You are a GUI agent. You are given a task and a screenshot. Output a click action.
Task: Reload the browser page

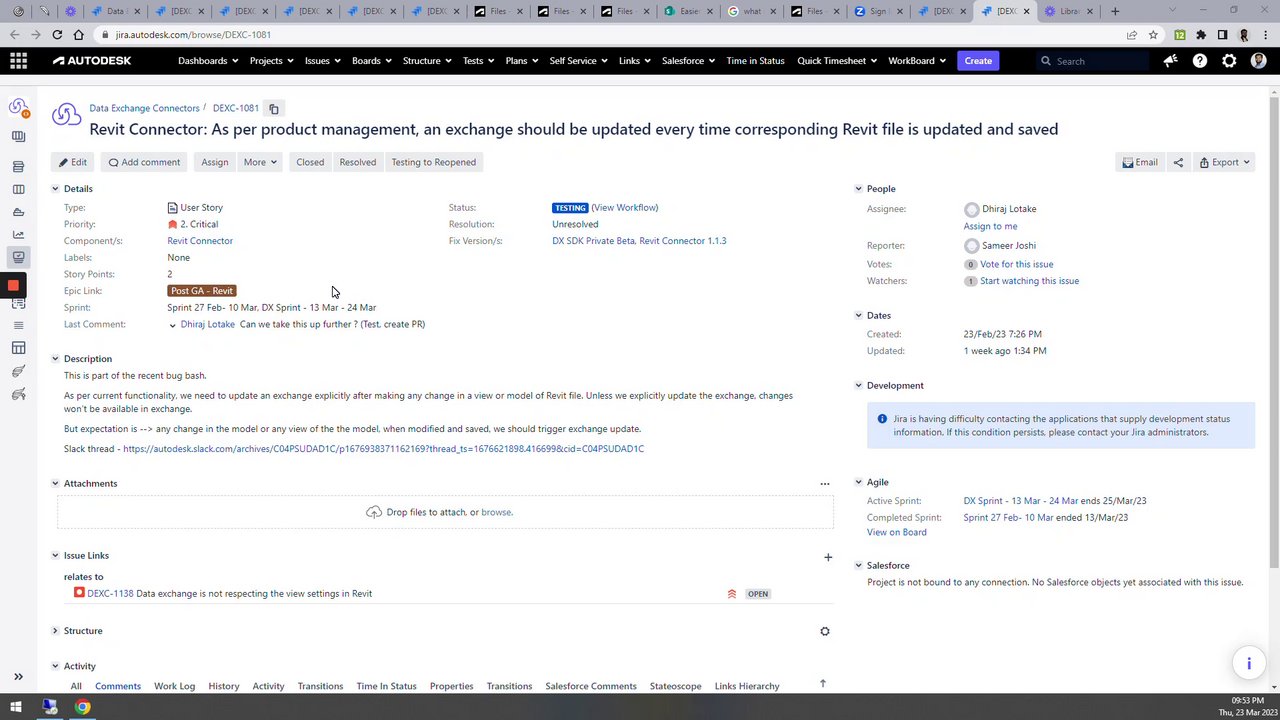(x=57, y=34)
